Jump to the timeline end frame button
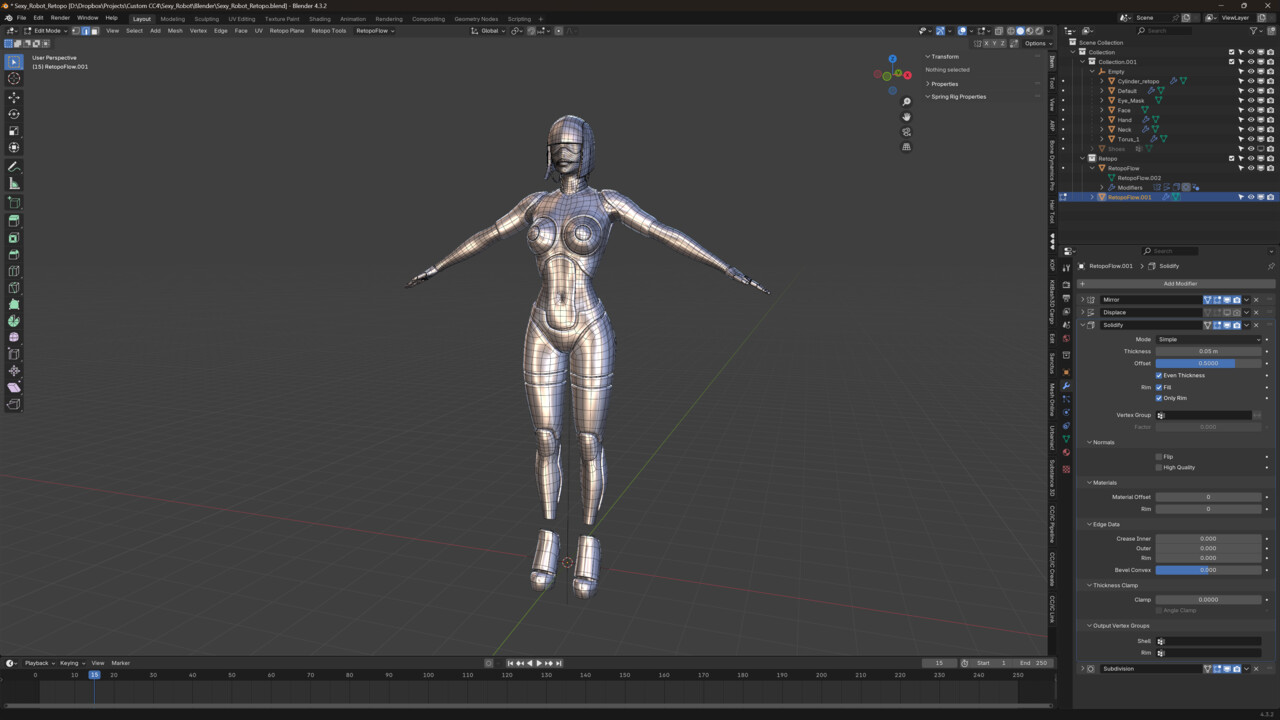The height and width of the screenshot is (720, 1280). [558, 663]
